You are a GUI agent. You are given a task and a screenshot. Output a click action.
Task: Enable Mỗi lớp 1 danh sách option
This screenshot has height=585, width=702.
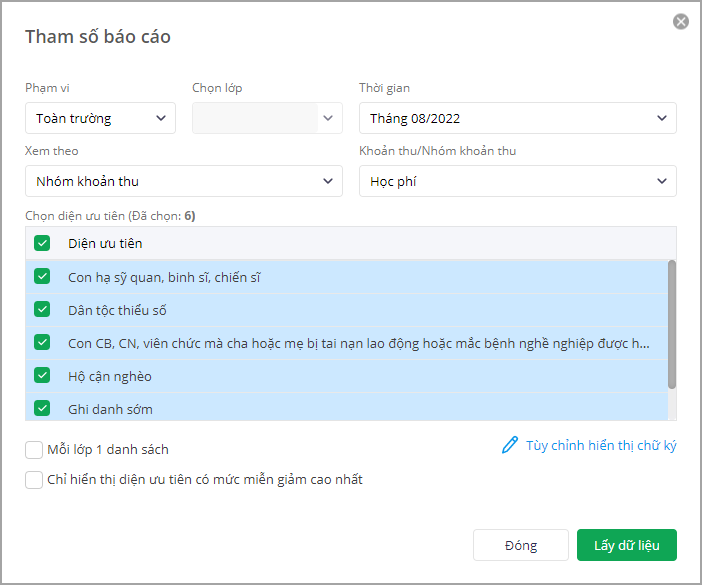point(34,450)
